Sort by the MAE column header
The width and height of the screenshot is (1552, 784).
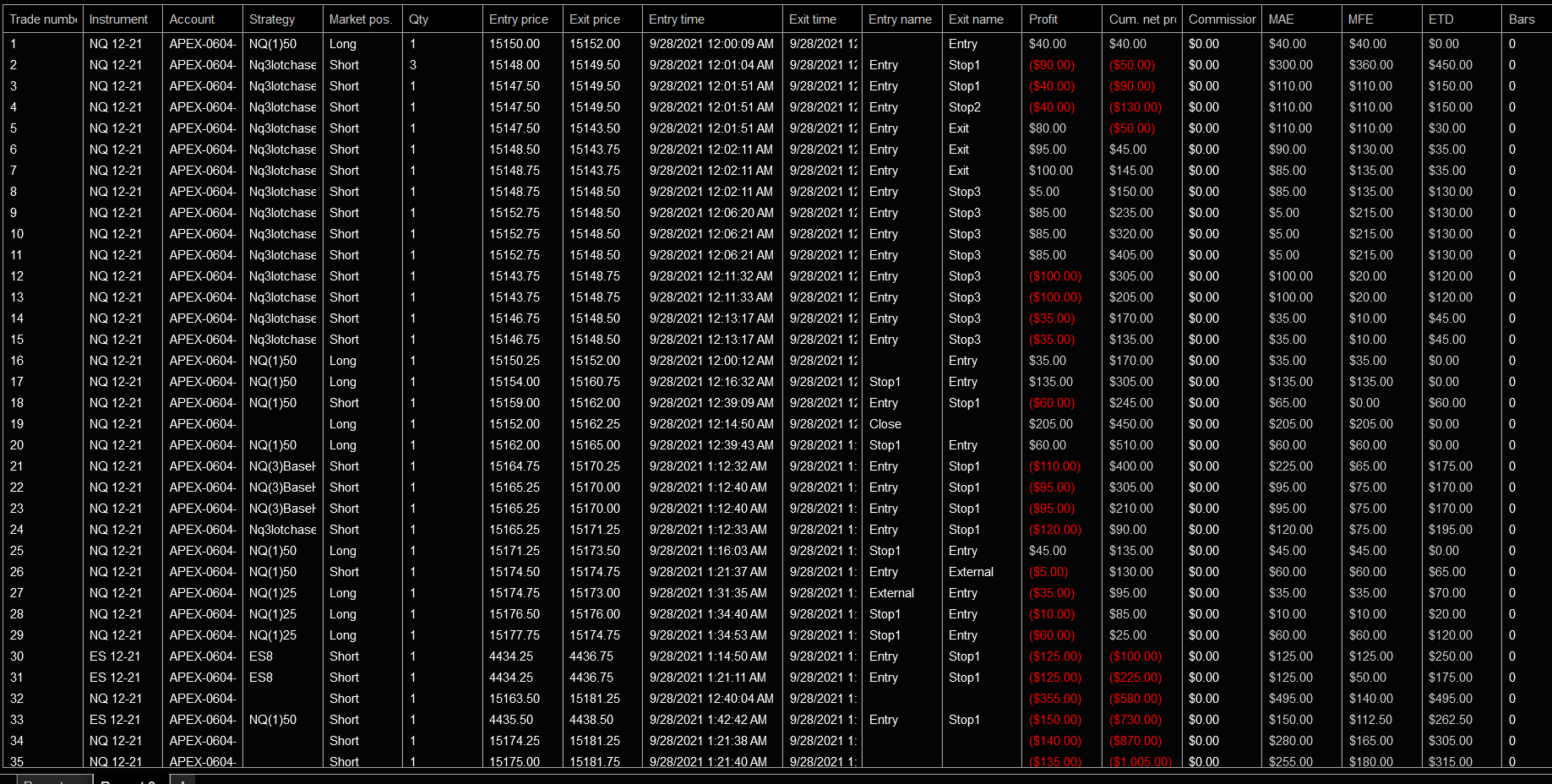coord(1302,19)
